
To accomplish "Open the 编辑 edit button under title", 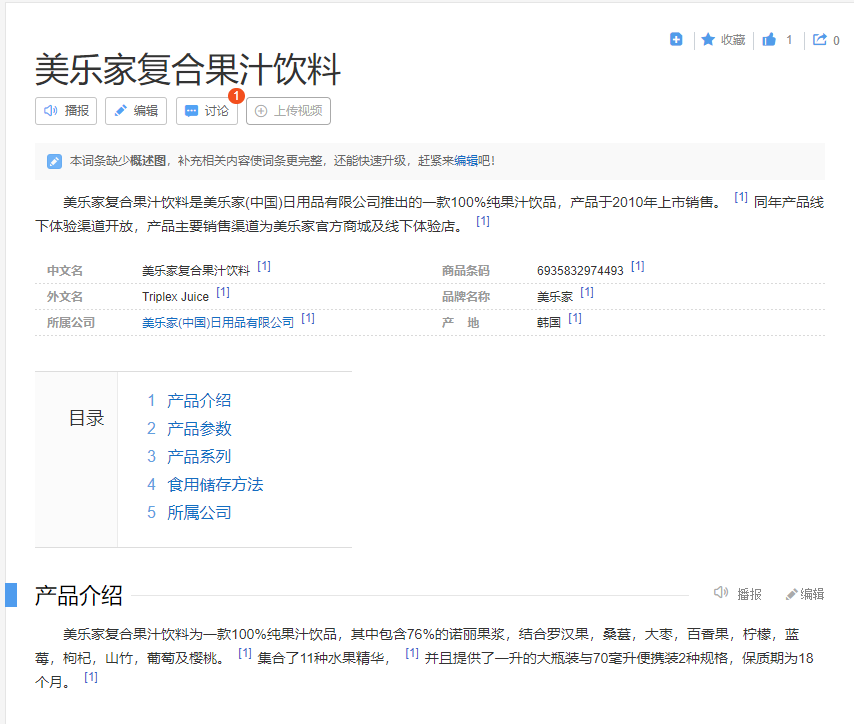I will 136,111.
